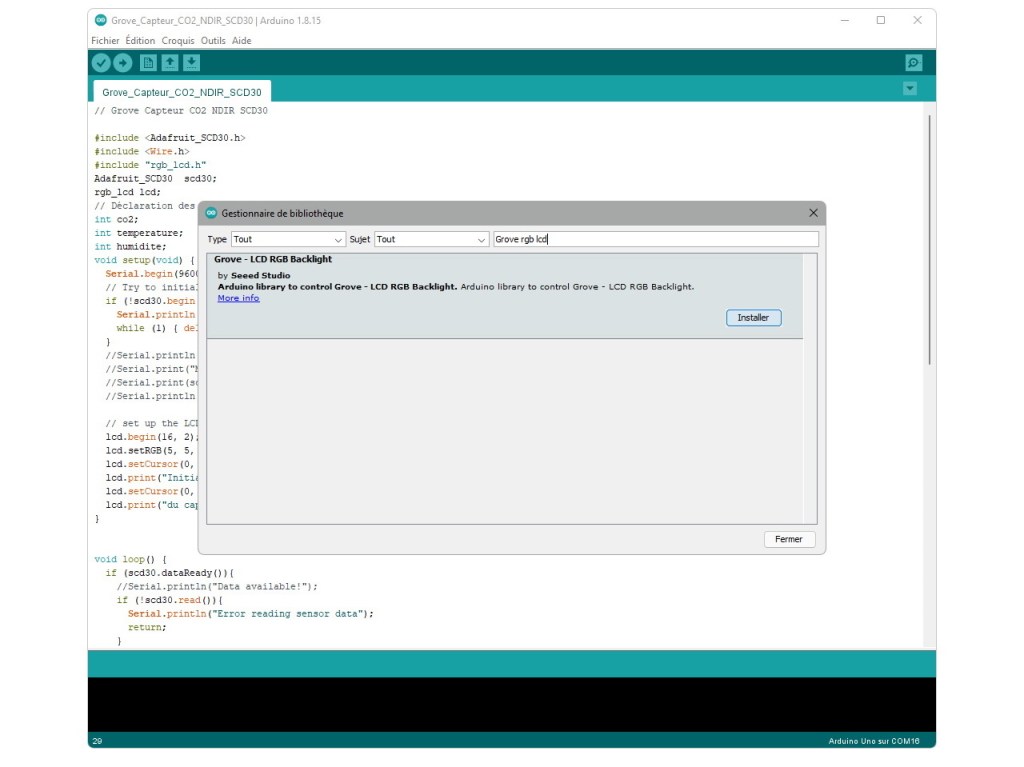
Task: Open the Fichier menu
Action: [105, 41]
